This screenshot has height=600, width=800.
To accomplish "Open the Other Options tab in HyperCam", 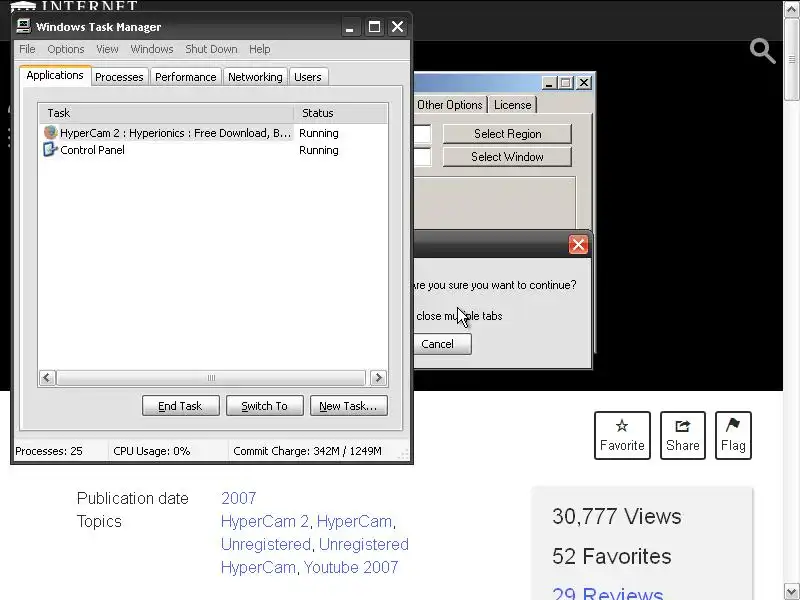I will coord(449,105).
